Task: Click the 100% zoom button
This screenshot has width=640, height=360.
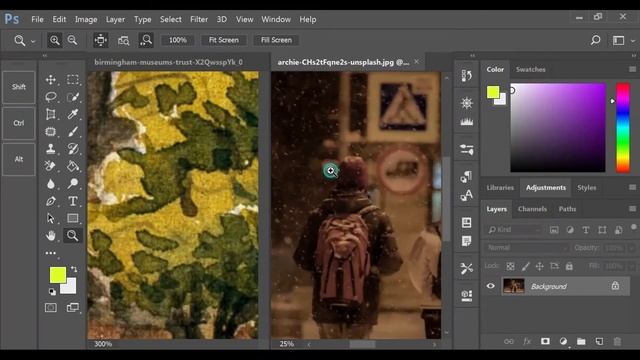Action: pyautogui.click(x=178, y=40)
